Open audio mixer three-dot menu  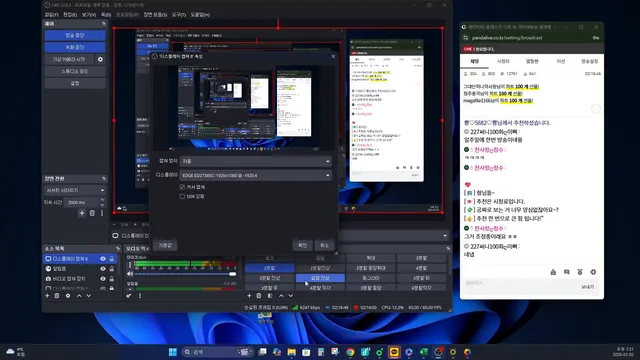(140, 296)
